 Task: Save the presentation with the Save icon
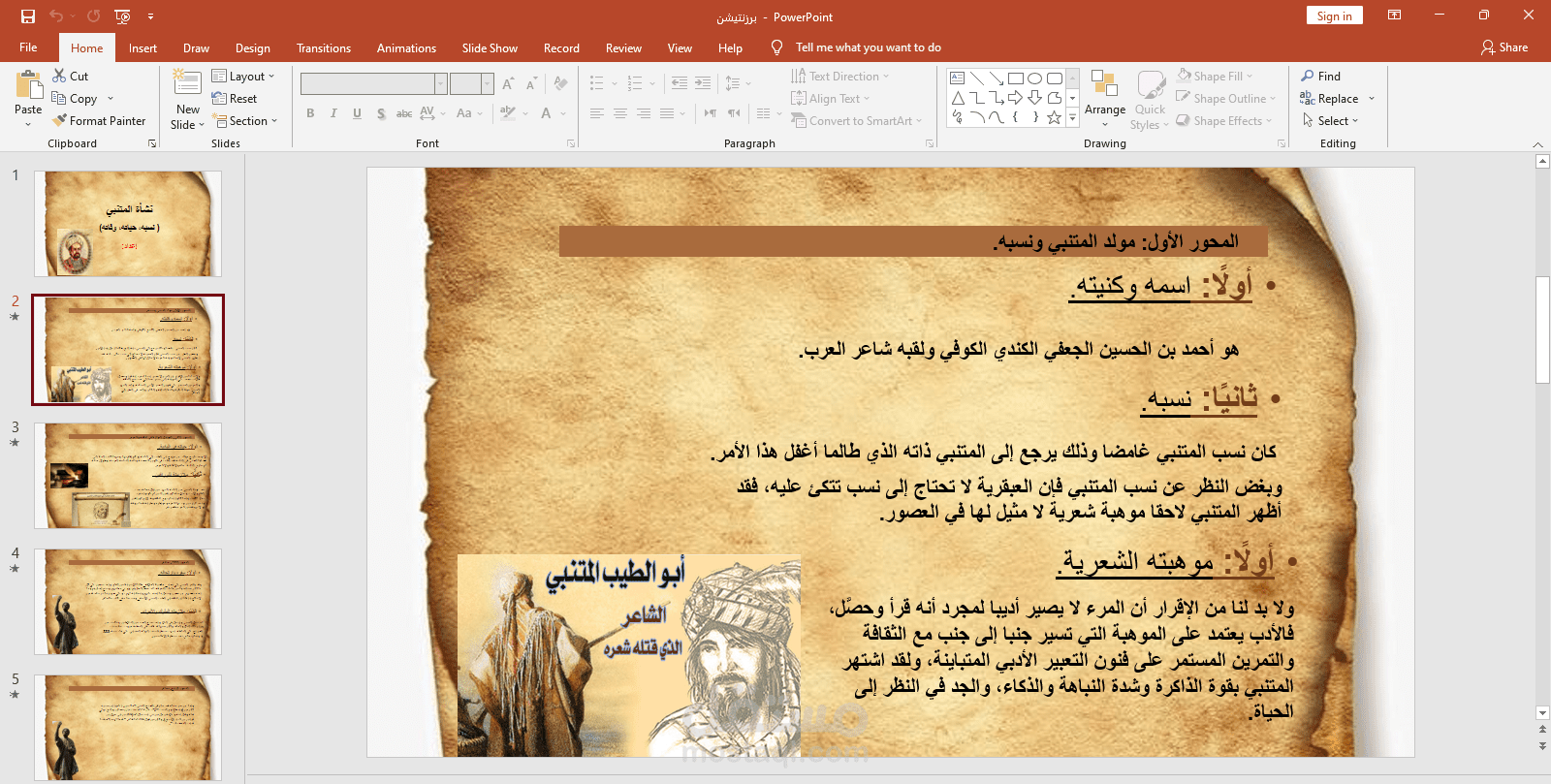click(x=28, y=16)
